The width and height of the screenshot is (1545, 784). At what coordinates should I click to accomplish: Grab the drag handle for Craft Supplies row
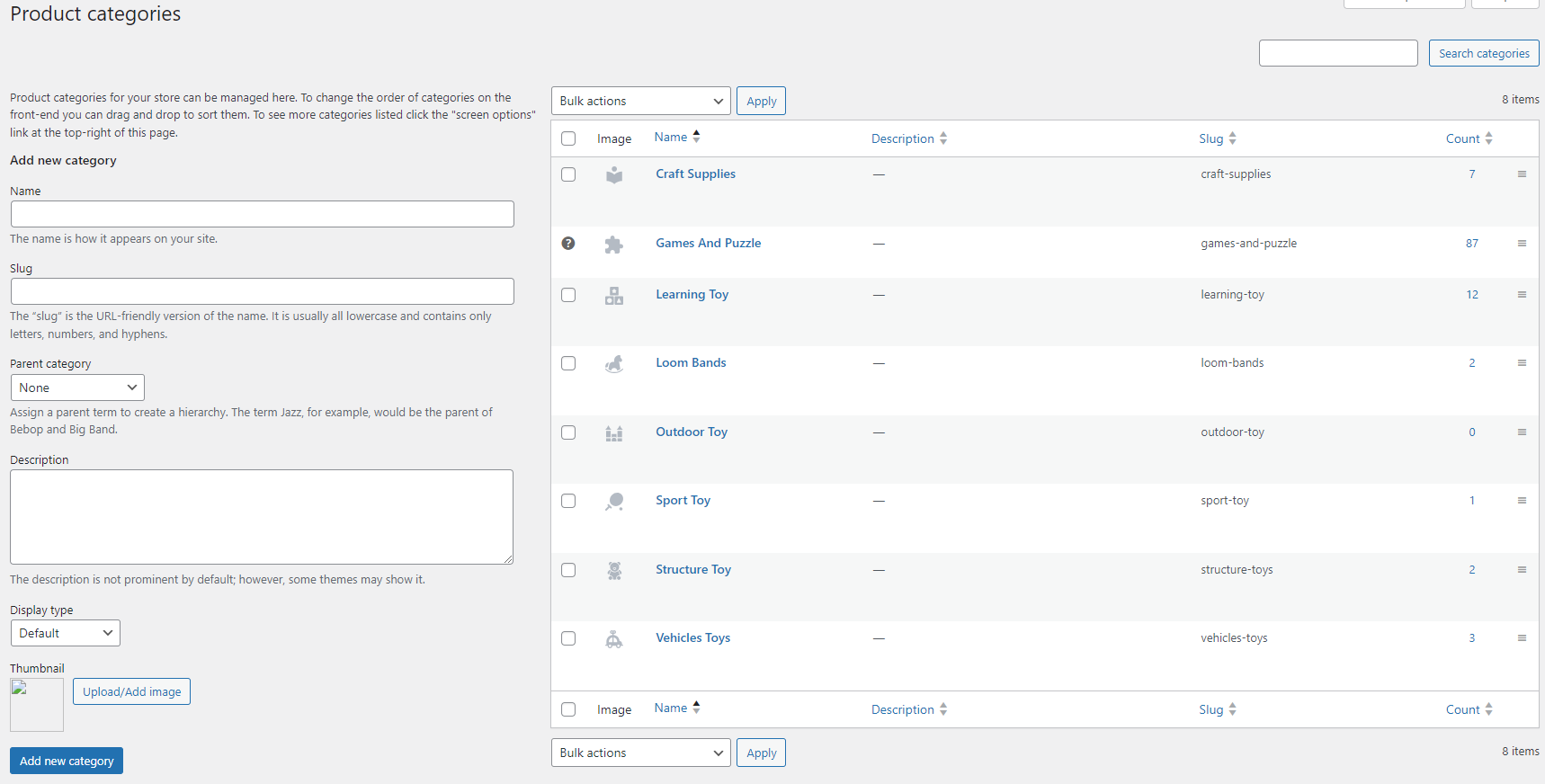pos(1522,174)
